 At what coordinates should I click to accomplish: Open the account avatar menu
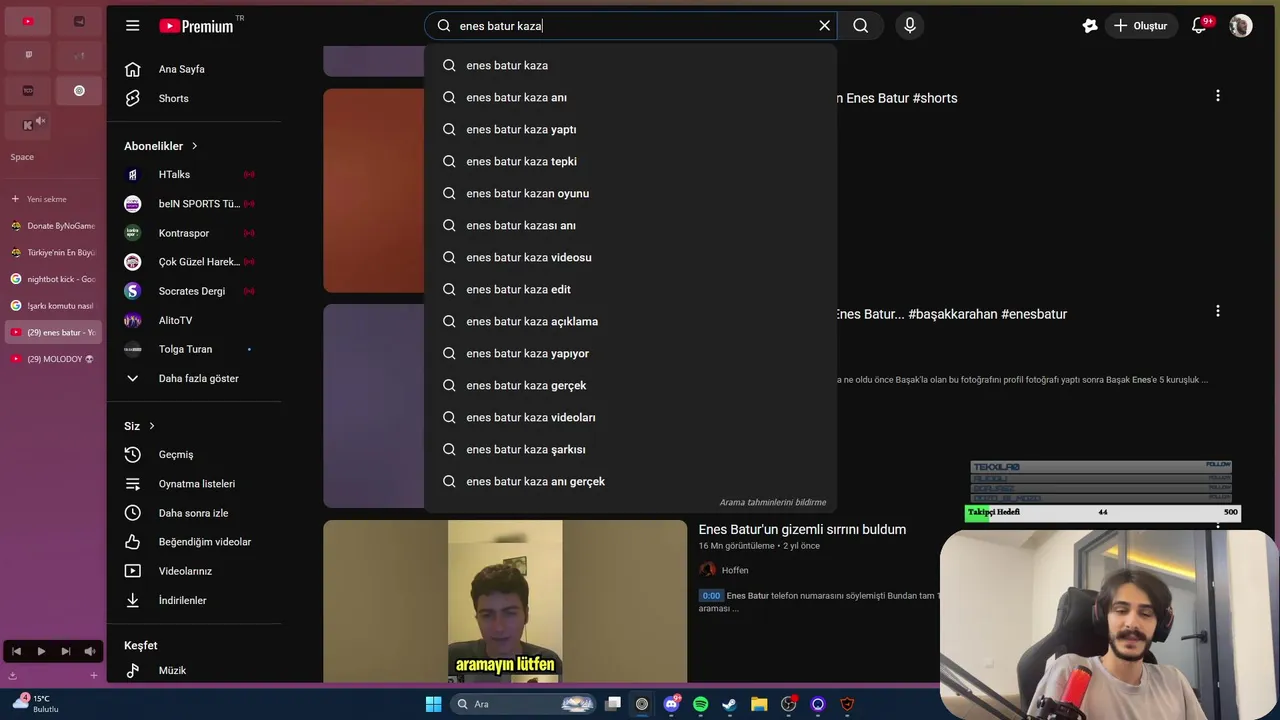click(1241, 26)
